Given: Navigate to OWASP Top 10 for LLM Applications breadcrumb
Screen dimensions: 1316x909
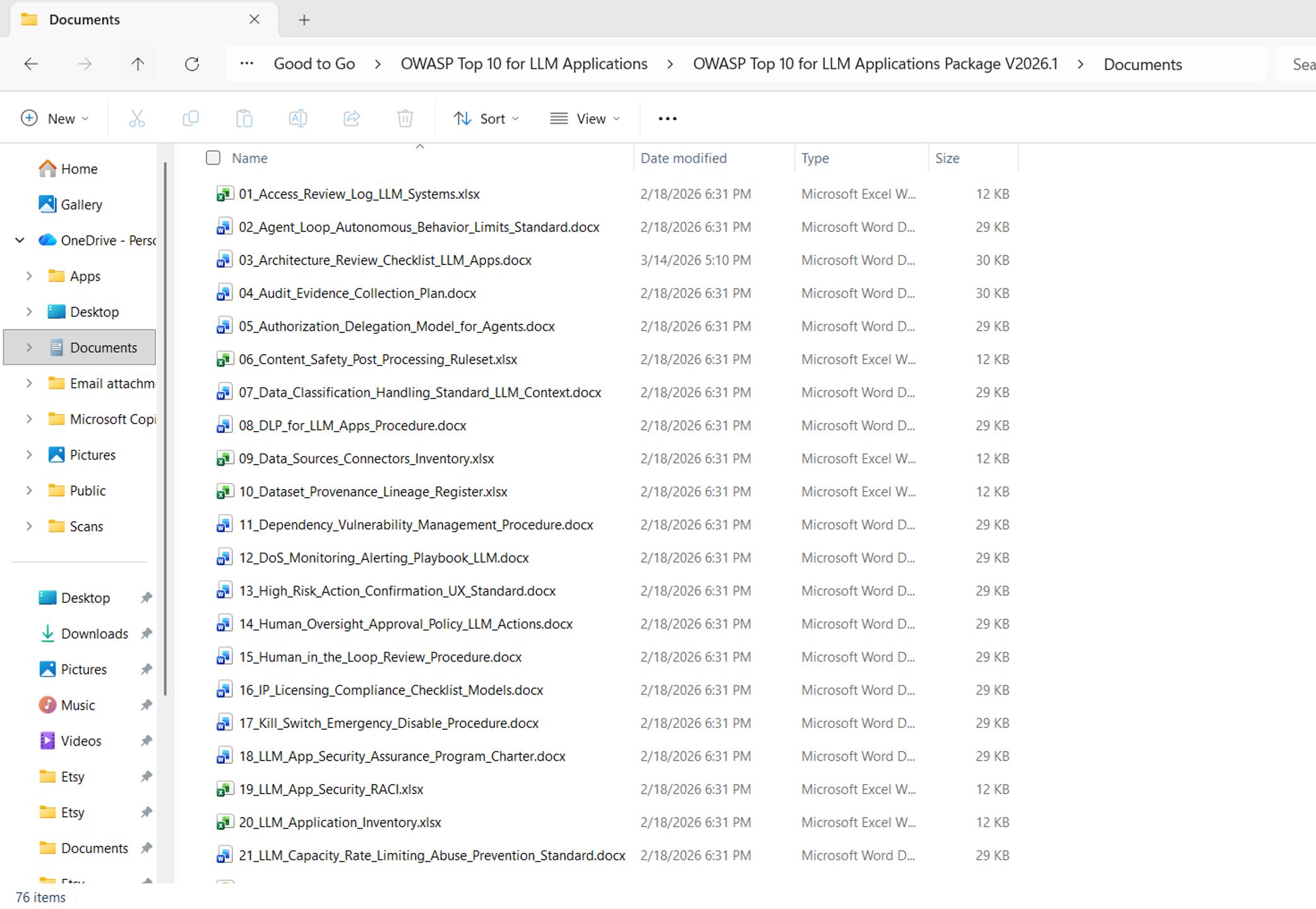Looking at the screenshot, I should click(524, 64).
